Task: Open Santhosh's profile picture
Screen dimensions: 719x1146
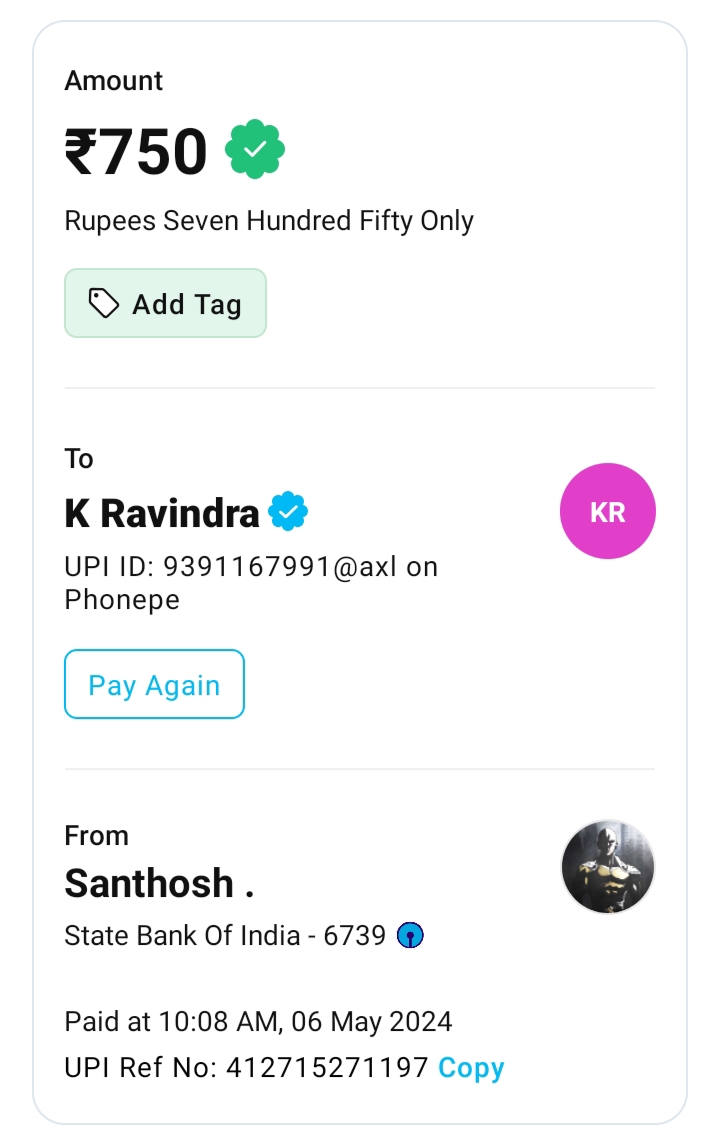Action: [607, 867]
